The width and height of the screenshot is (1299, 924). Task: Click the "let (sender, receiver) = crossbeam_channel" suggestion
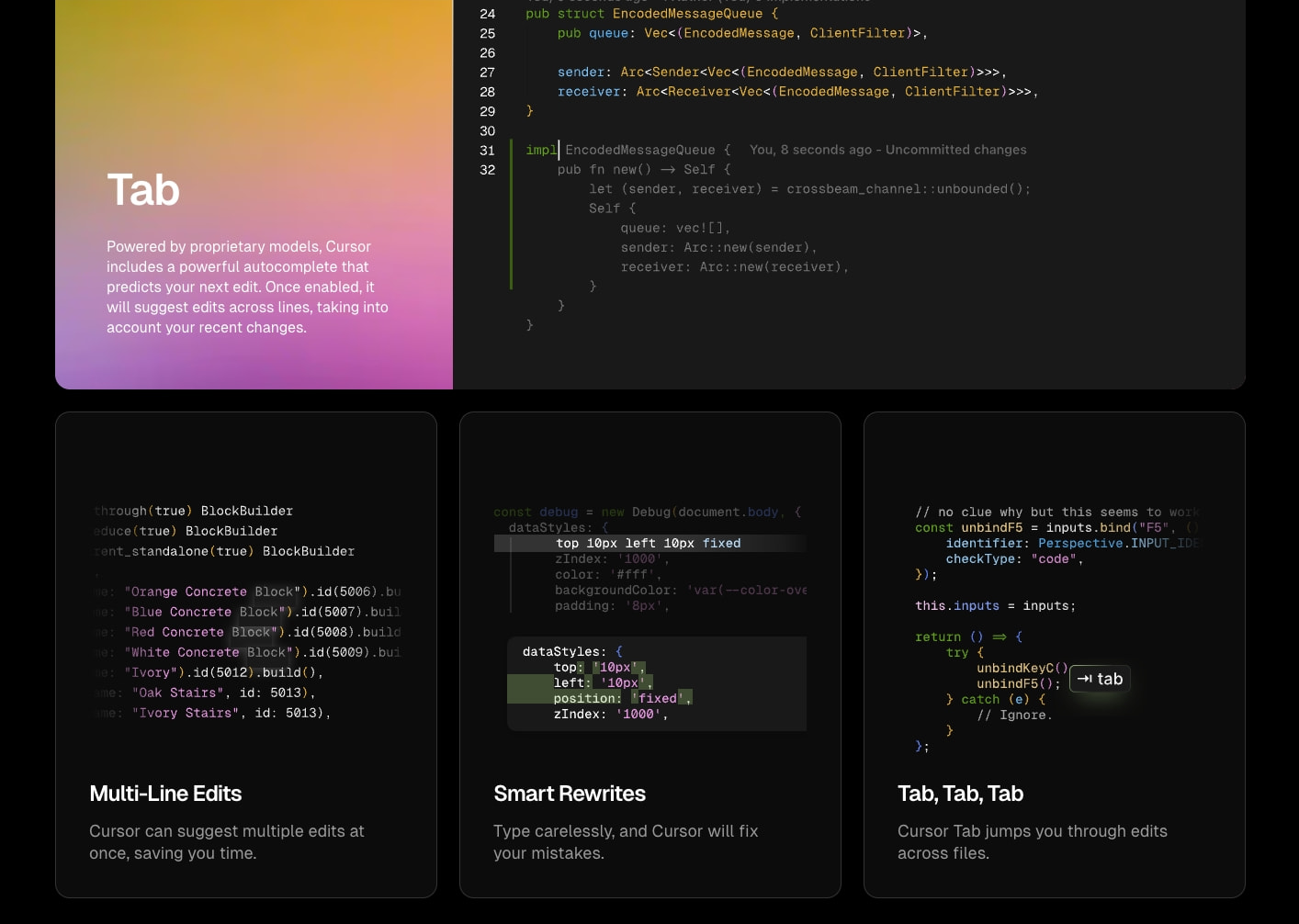pyautogui.click(x=809, y=189)
